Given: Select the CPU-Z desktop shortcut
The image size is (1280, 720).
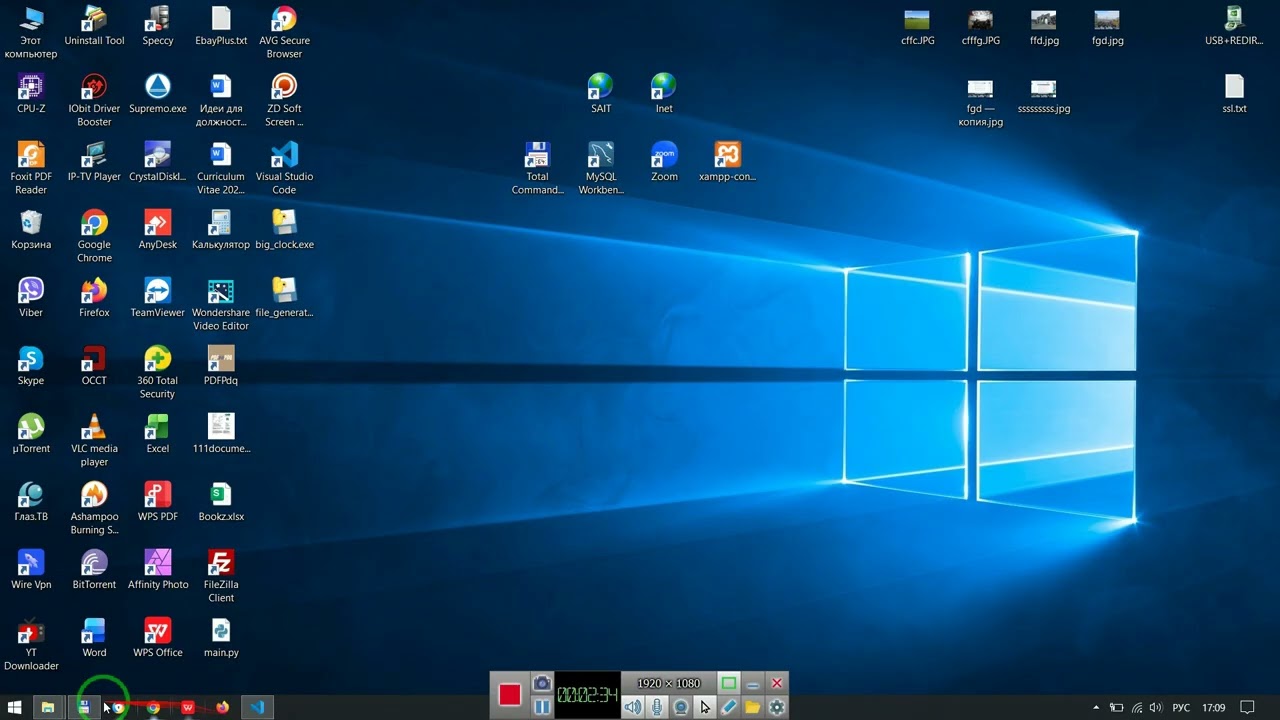Looking at the screenshot, I should point(31,94).
